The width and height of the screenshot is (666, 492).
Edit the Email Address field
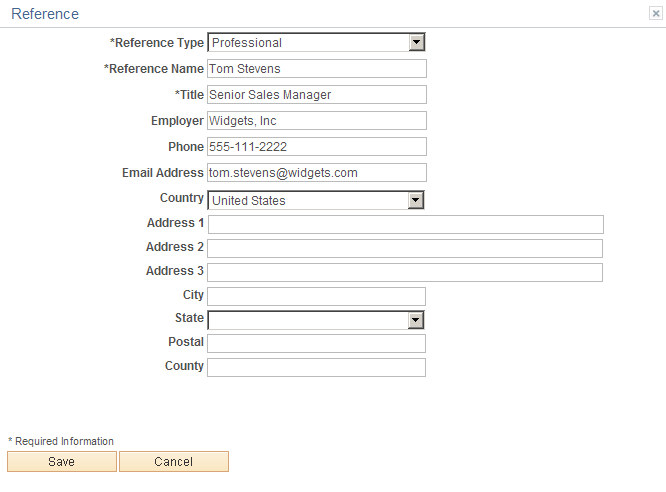pyautogui.click(x=317, y=172)
